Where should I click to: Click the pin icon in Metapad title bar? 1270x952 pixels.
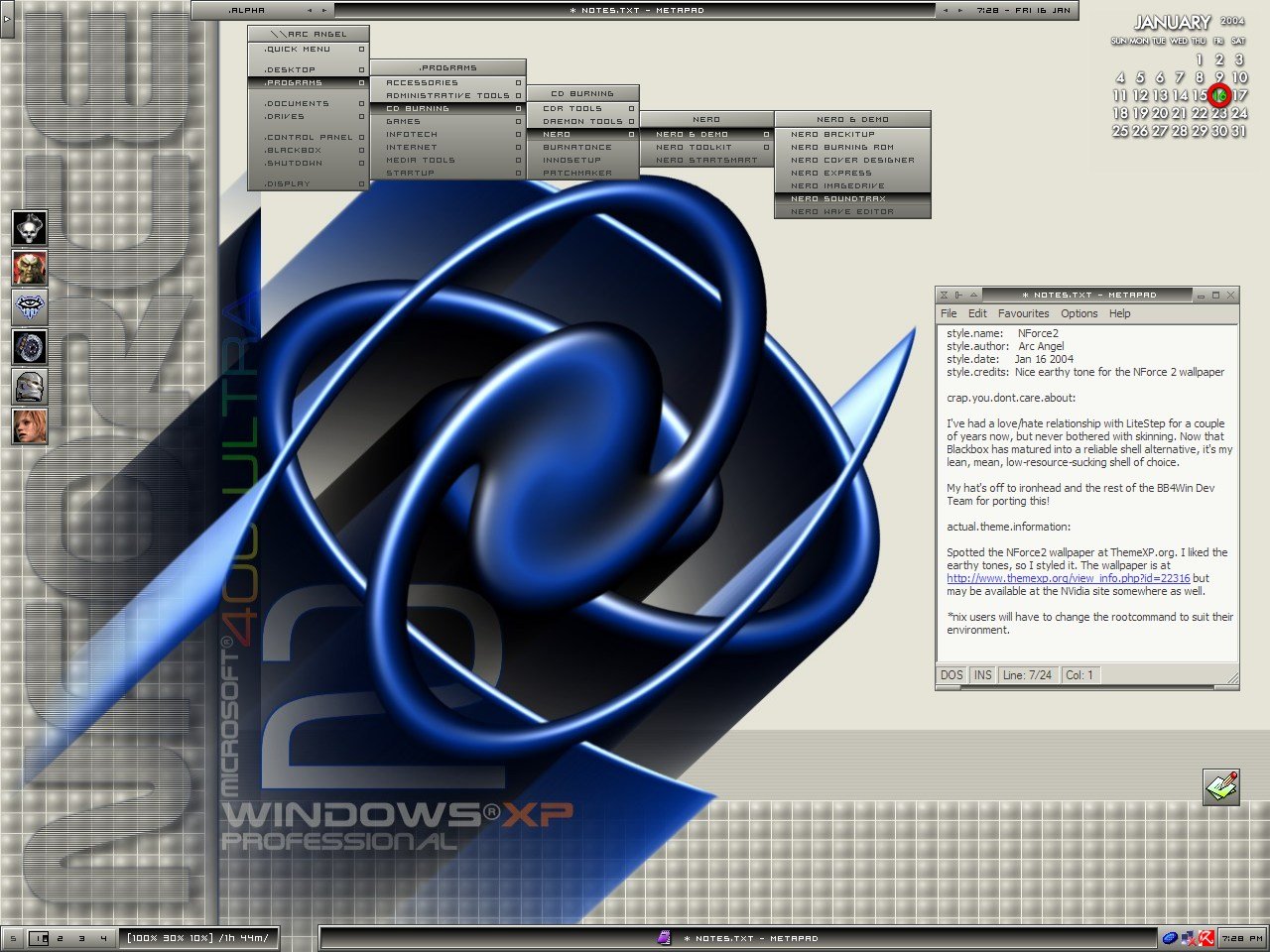click(958, 295)
